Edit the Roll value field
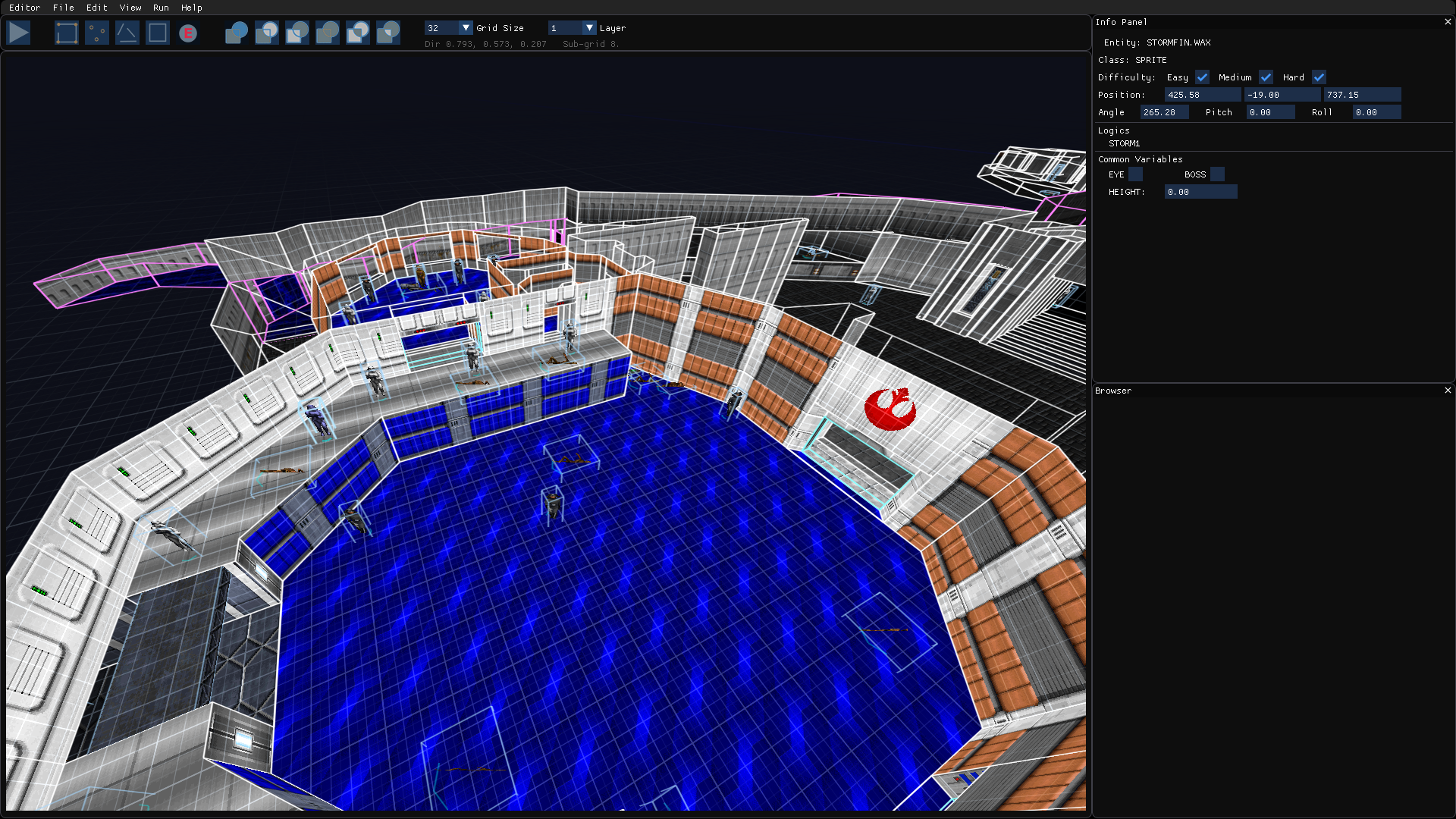The width and height of the screenshot is (1456, 819). click(1376, 112)
